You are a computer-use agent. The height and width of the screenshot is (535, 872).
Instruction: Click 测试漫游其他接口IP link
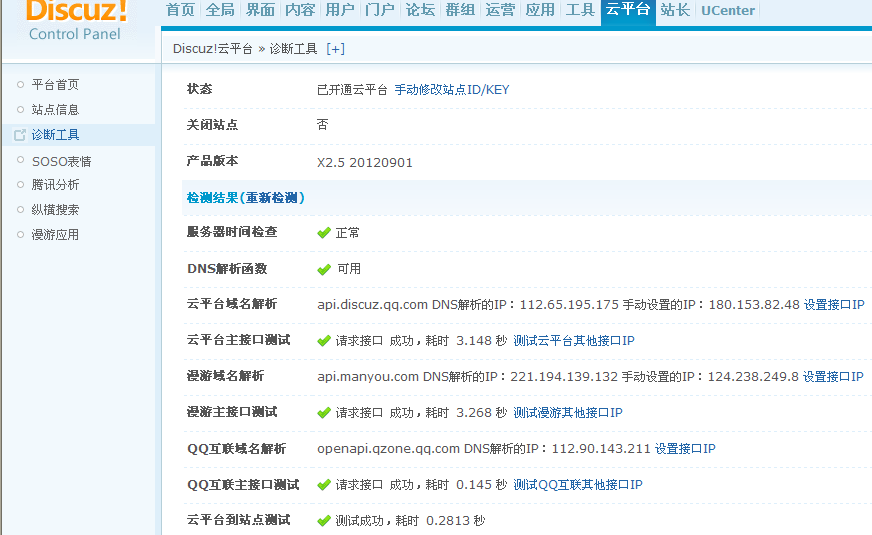(x=567, y=413)
